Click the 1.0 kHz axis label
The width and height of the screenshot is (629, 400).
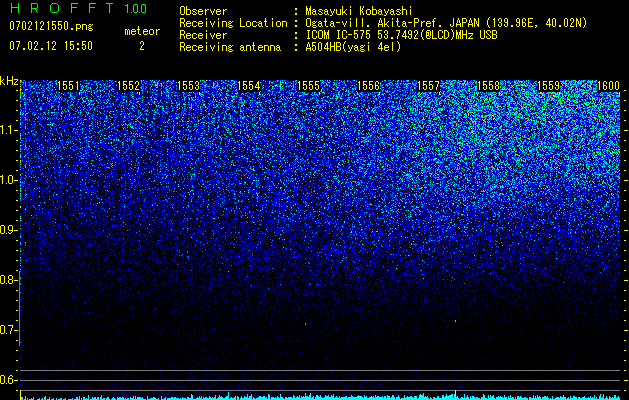(x=8, y=180)
